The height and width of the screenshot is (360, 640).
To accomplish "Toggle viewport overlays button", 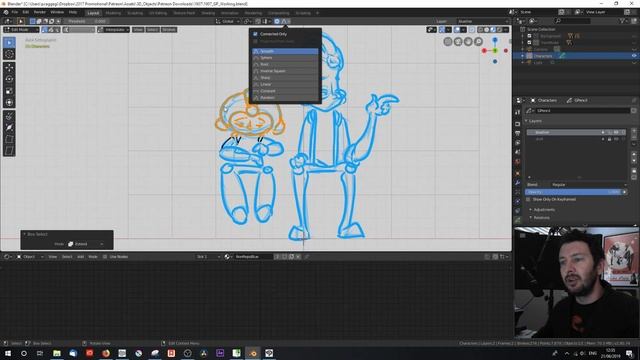I will click(458, 30).
